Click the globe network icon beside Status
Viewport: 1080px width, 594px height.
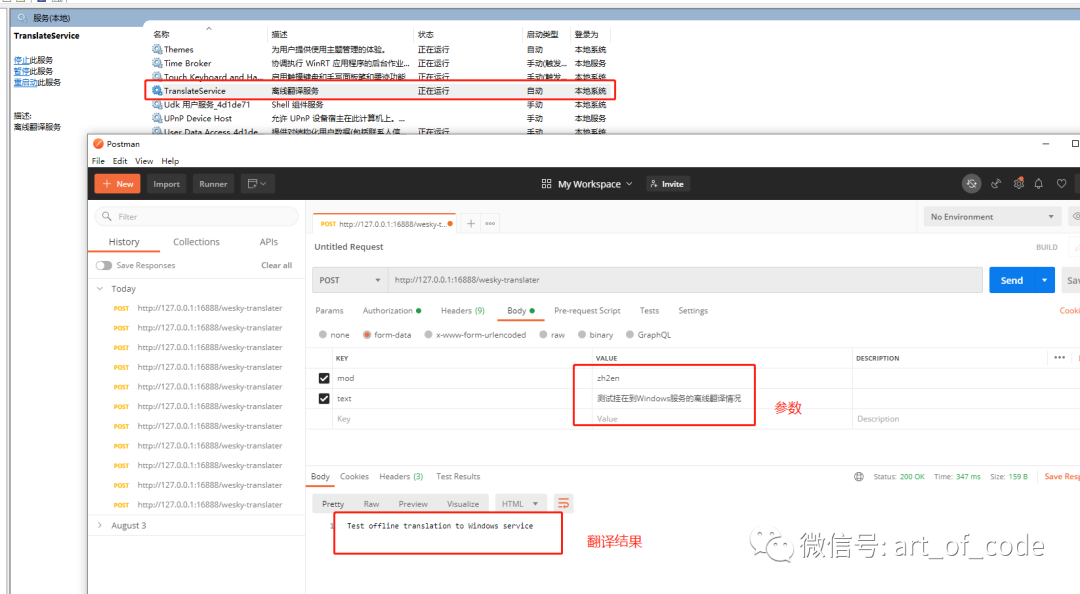tap(859, 476)
